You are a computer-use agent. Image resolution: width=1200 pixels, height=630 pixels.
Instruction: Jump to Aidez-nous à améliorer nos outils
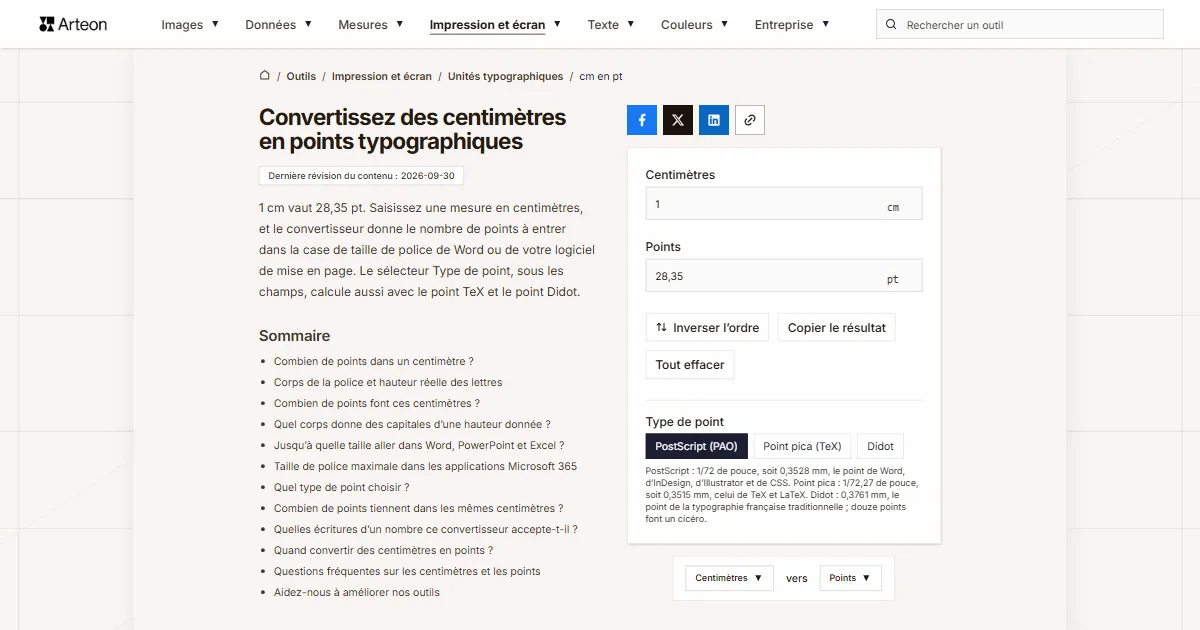(x=357, y=592)
